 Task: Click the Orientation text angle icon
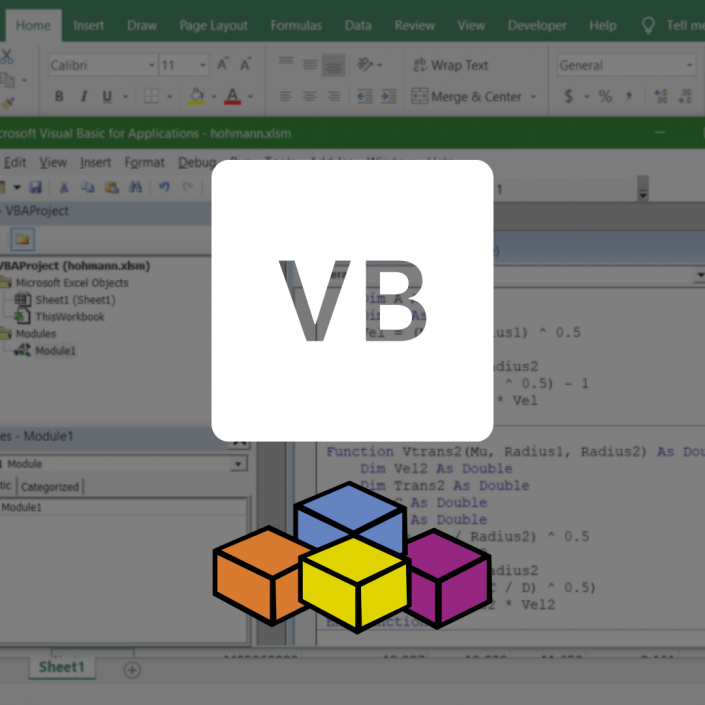tap(365, 64)
